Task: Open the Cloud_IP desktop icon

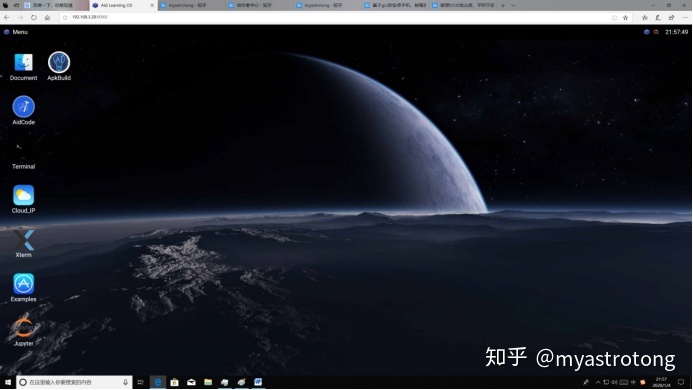Action: [x=23, y=199]
